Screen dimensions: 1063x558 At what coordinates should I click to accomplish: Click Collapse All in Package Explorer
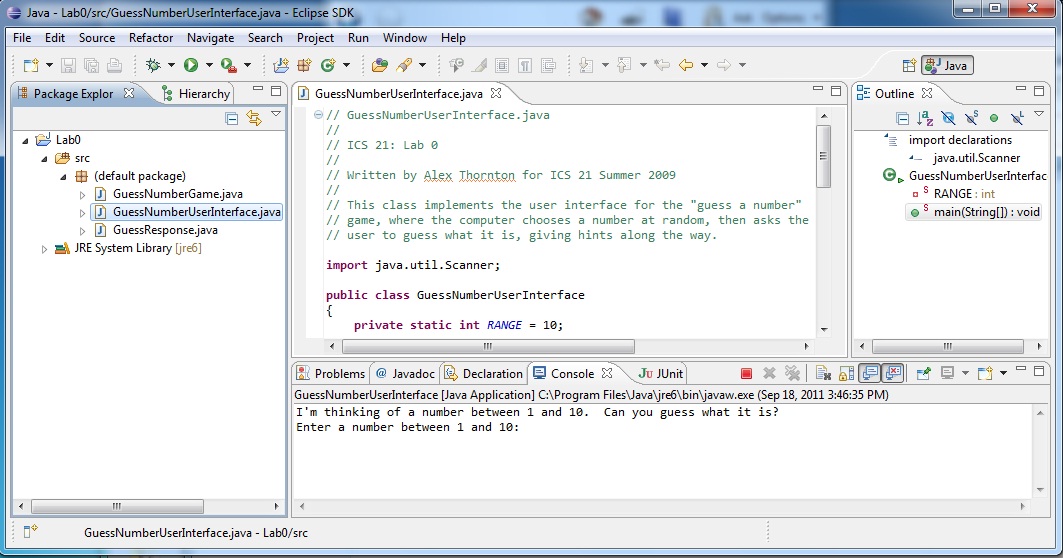point(232,118)
